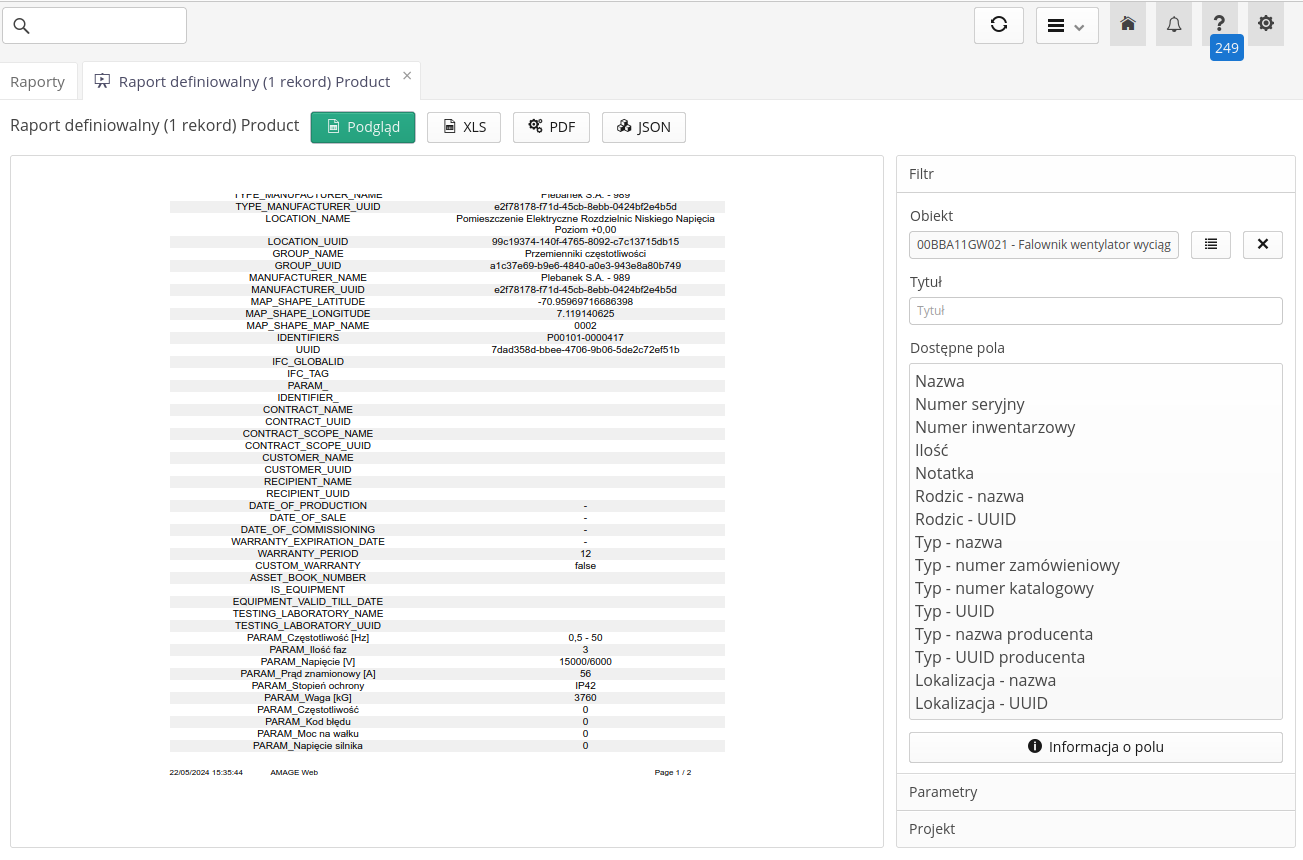Click the Tytuł input field
Screen dimensions: 1303x860
(1095, 311)
